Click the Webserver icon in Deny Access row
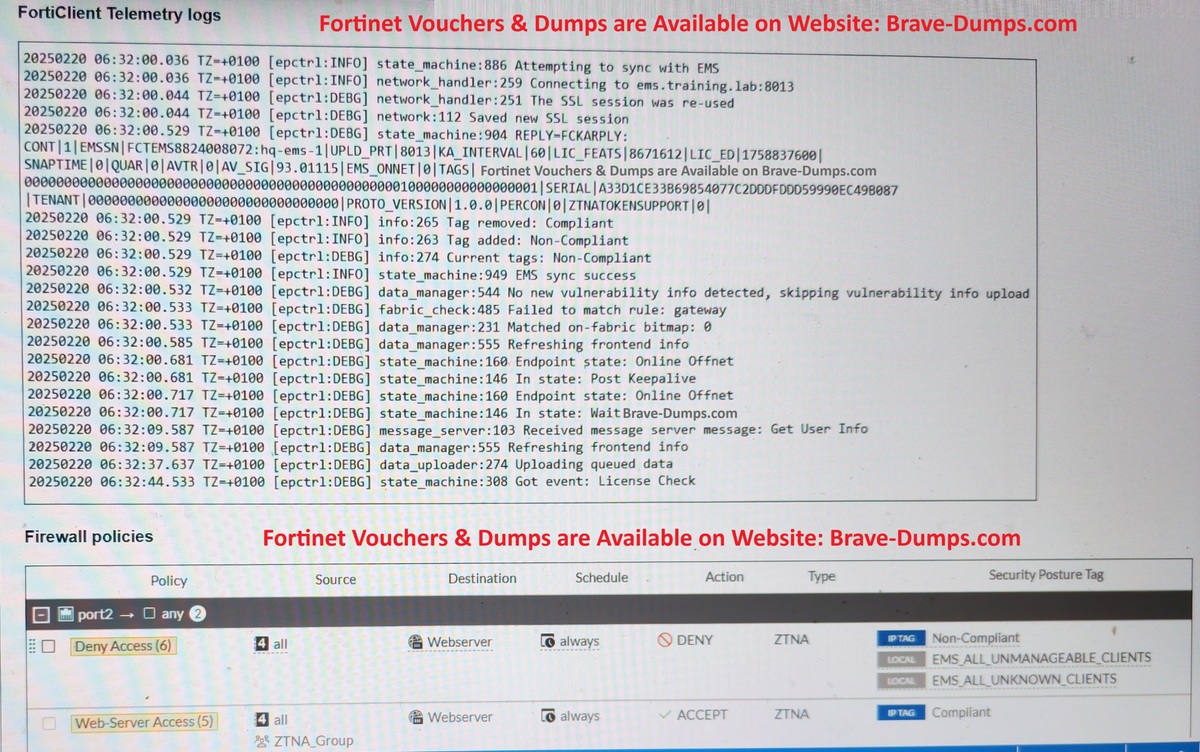 (416, 641)
